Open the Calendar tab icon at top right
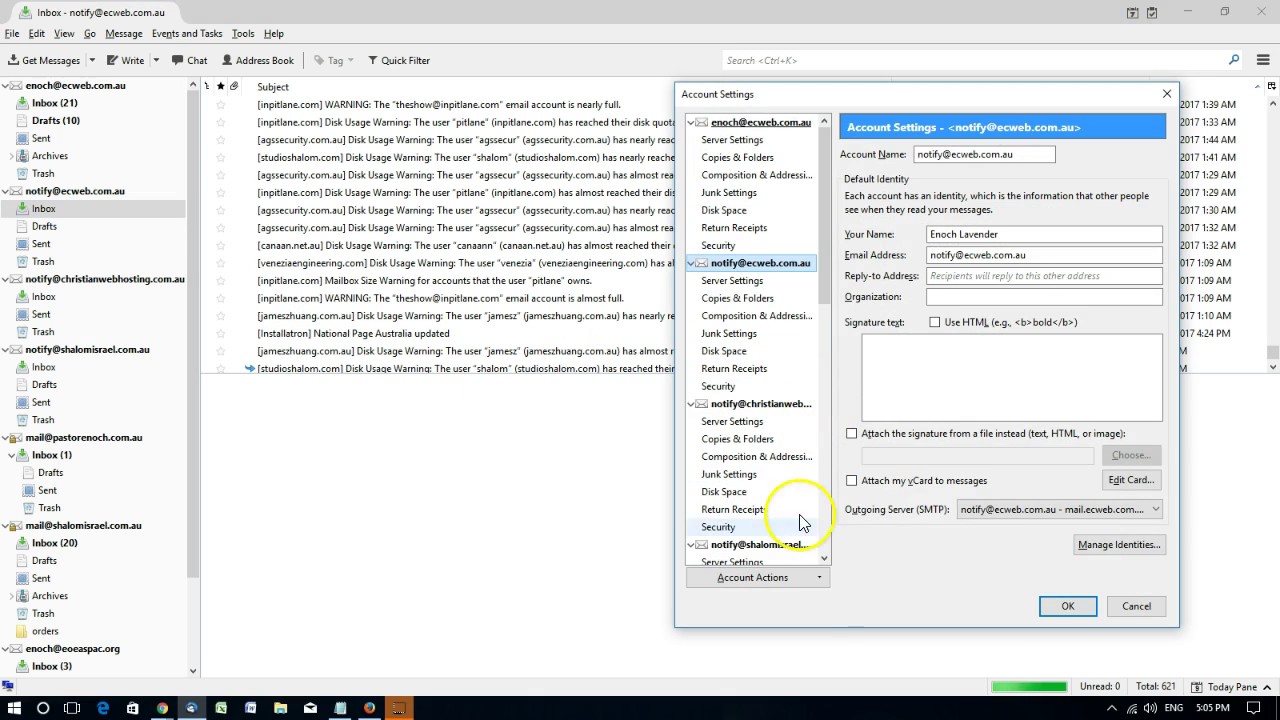Image resolution: width=1280 pixels, height=720 pixels. click(1132, 12)
